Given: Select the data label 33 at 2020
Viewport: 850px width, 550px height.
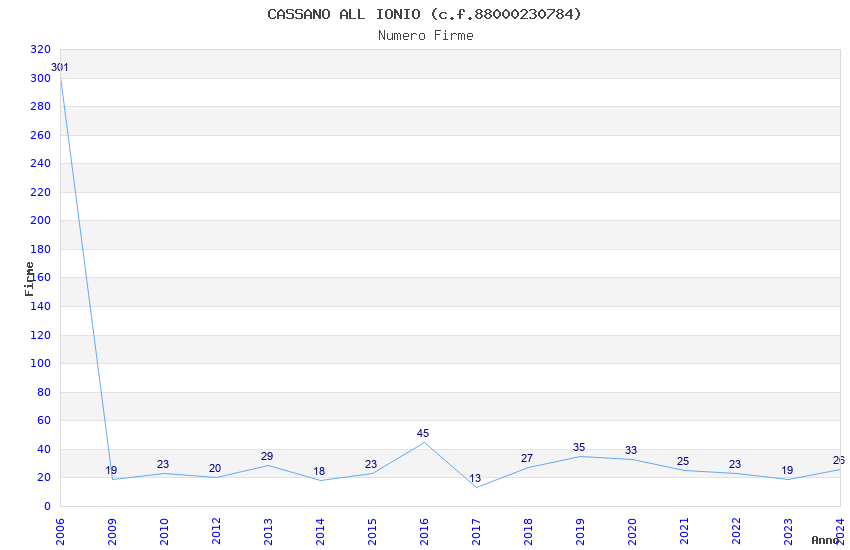Looking at the screenshot, I should (631, 450).
